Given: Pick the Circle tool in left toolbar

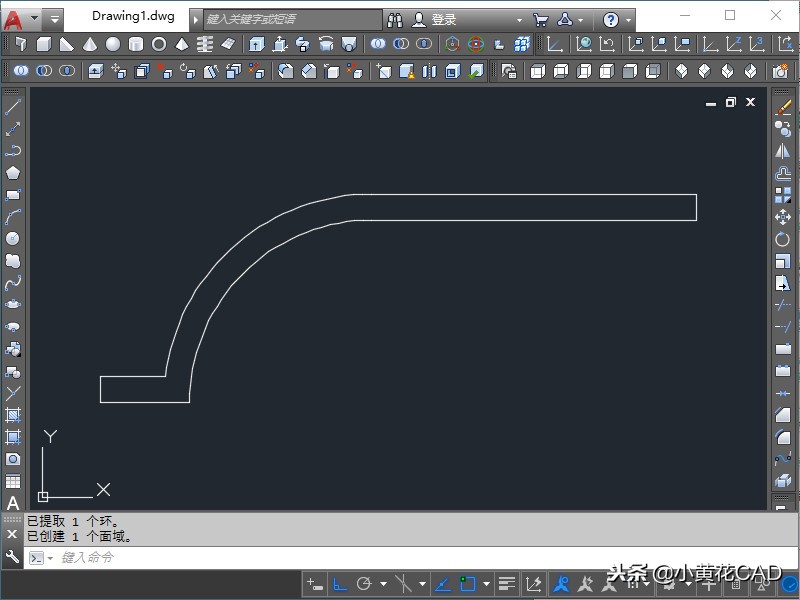Looking at the screenshot, I should 13,238.
